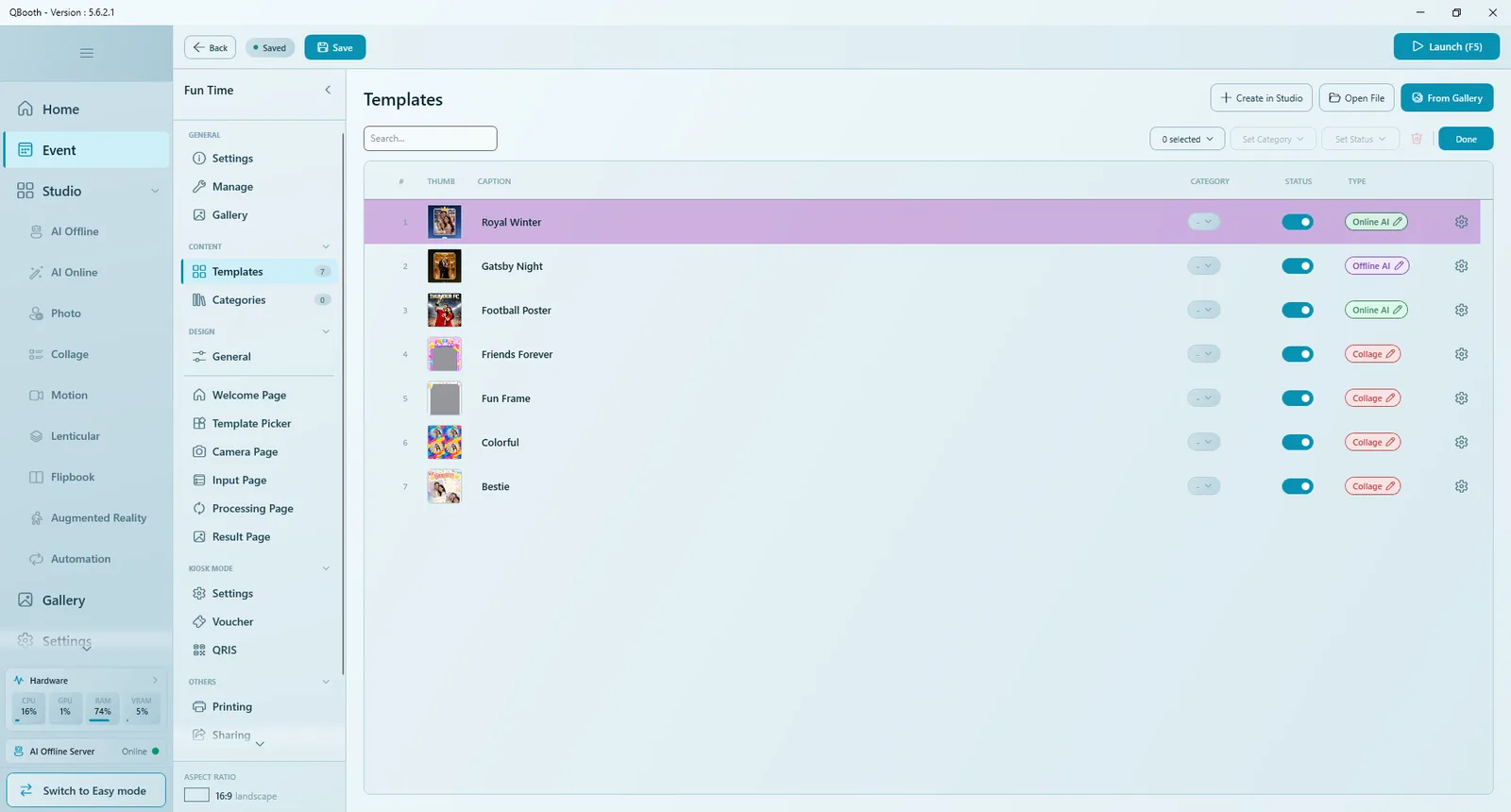
Task: Toggle the Bestie status switch
Action: [x=1298, y=486]
